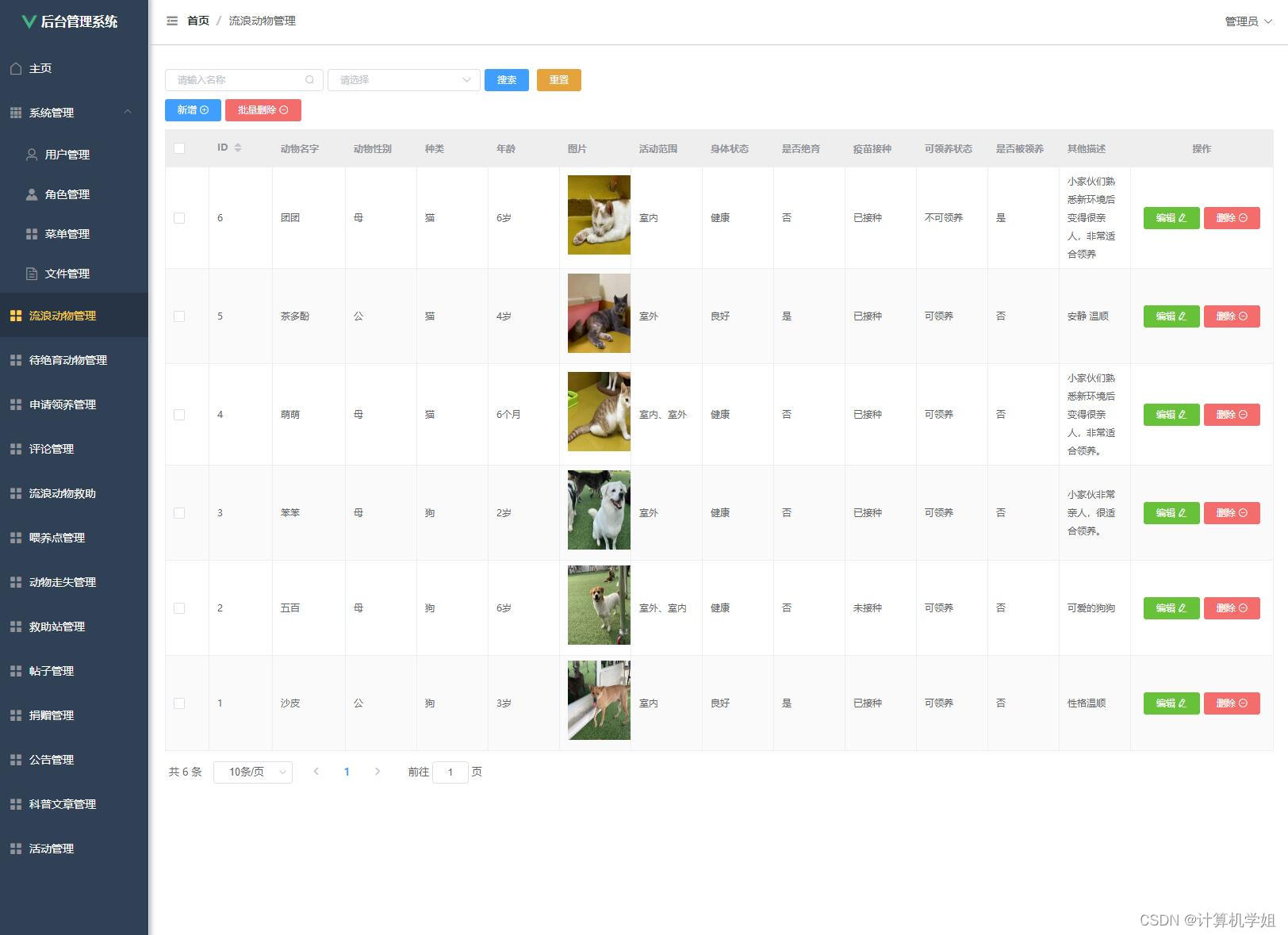Click the 角色管理 person icon
The image size is (1288, 935).
pos(32,194)
